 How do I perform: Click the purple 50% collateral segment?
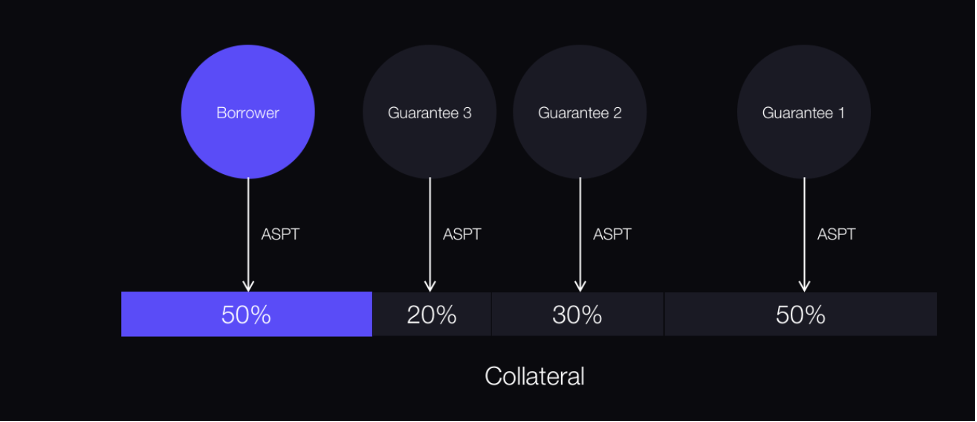pos(247,314)
